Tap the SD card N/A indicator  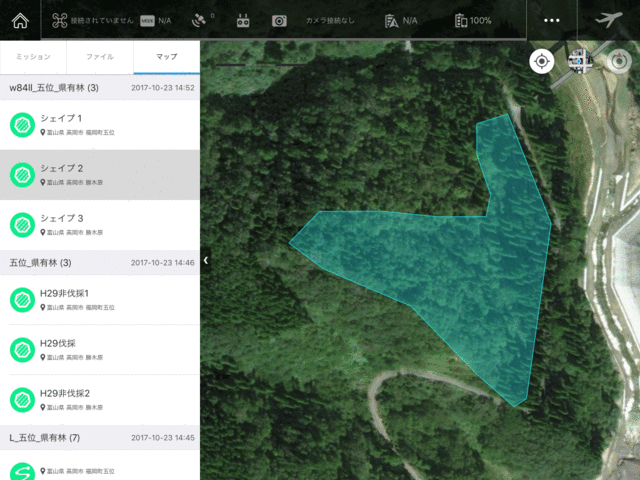pyautogui.click(x=401, y=21)
